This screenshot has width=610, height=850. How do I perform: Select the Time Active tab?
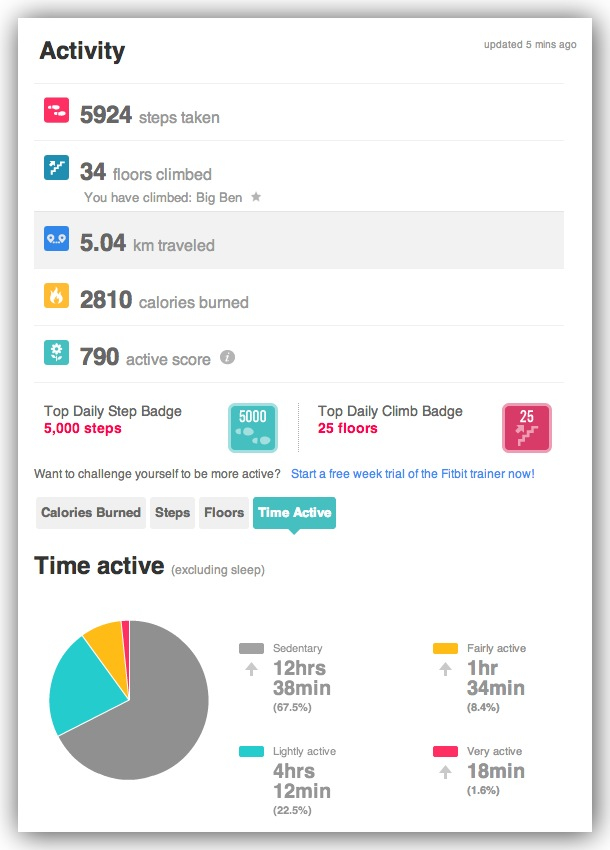click(294, 513)
